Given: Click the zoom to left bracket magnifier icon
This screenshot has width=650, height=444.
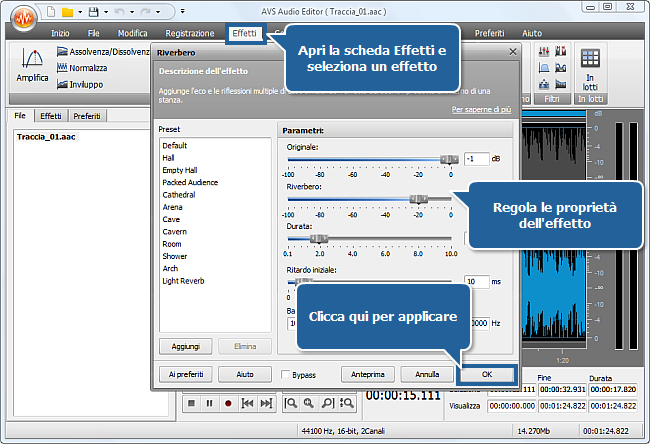Looking at the screenshot, I should 291,403.
